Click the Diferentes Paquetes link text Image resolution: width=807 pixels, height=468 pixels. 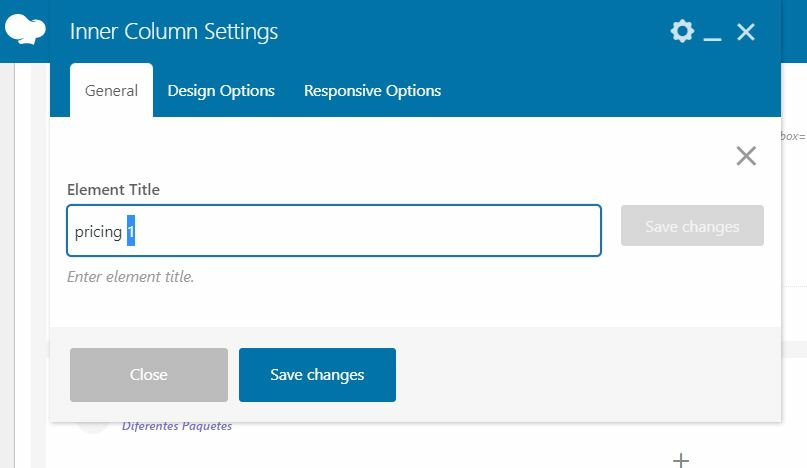point(177,426)
